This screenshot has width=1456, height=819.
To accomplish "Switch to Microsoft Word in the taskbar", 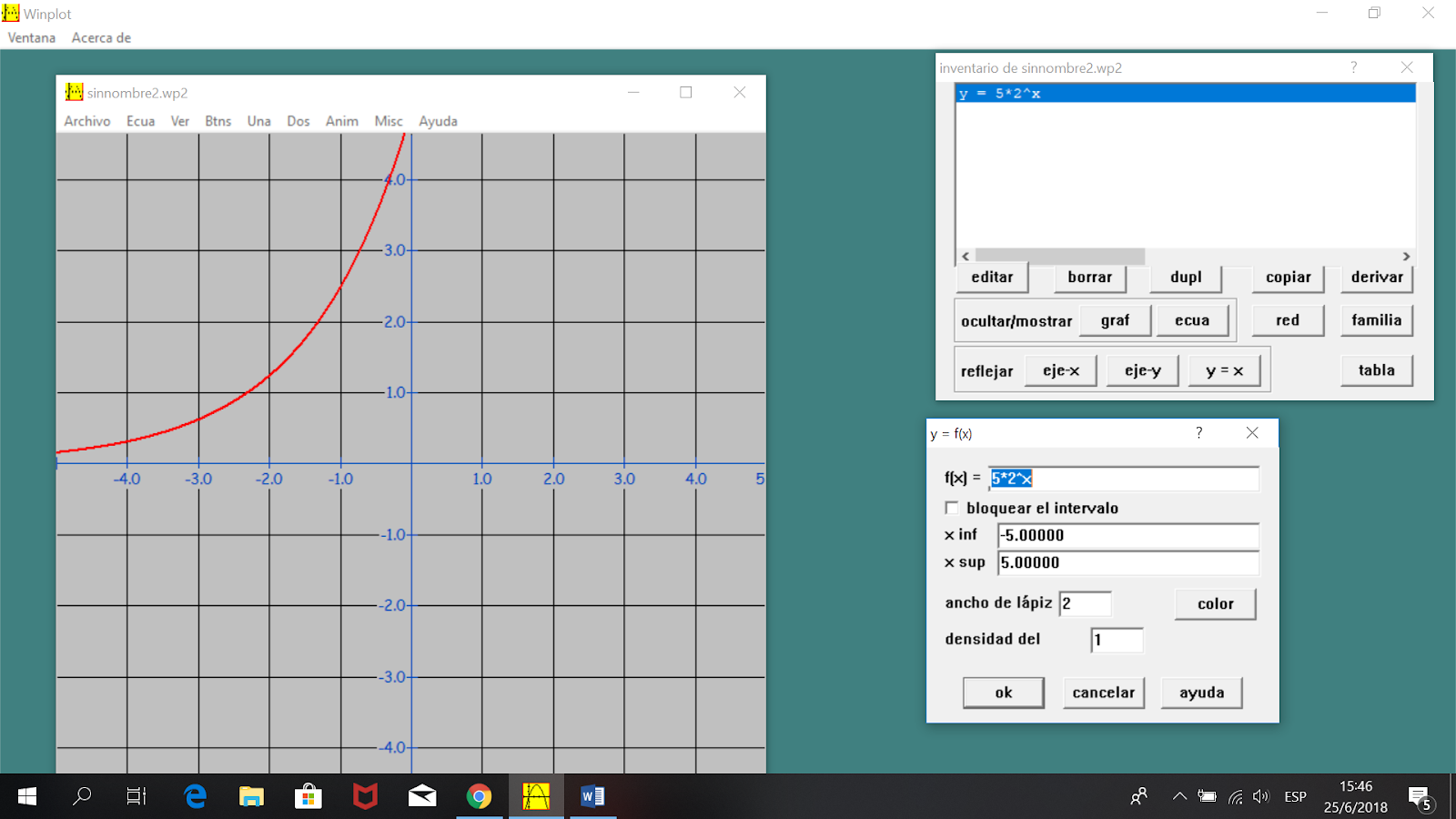I will pyautogui.click(x=592, y=796).
